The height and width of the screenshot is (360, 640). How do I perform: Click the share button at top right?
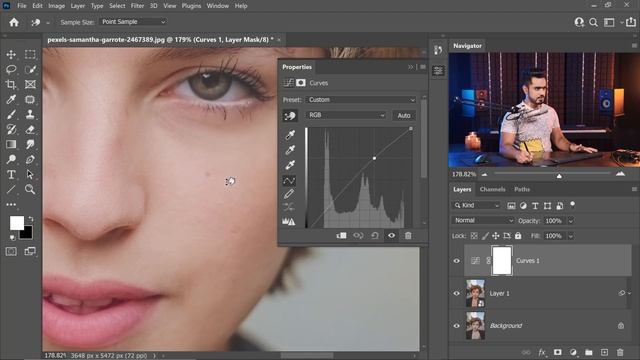coord(631,22)
